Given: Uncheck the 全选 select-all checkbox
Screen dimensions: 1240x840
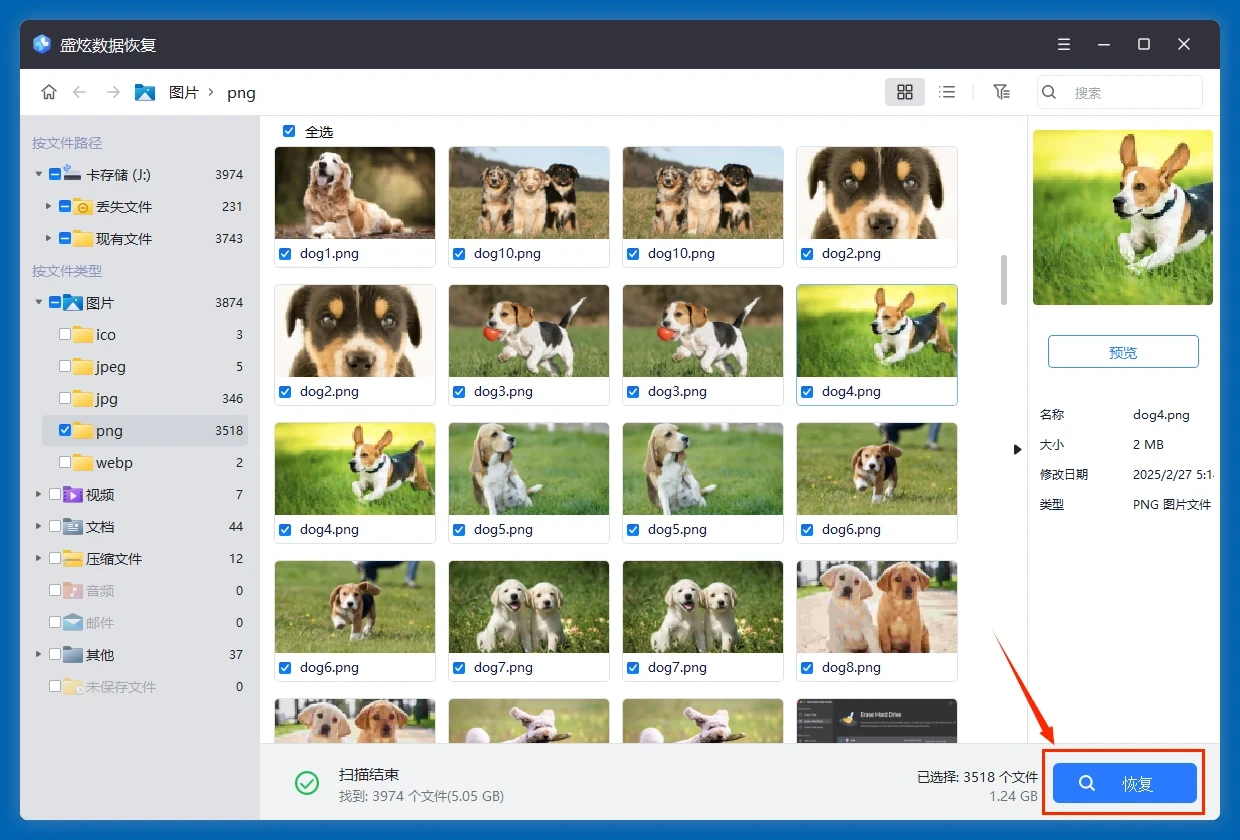Looking at the screenshot, I should 289,131.
